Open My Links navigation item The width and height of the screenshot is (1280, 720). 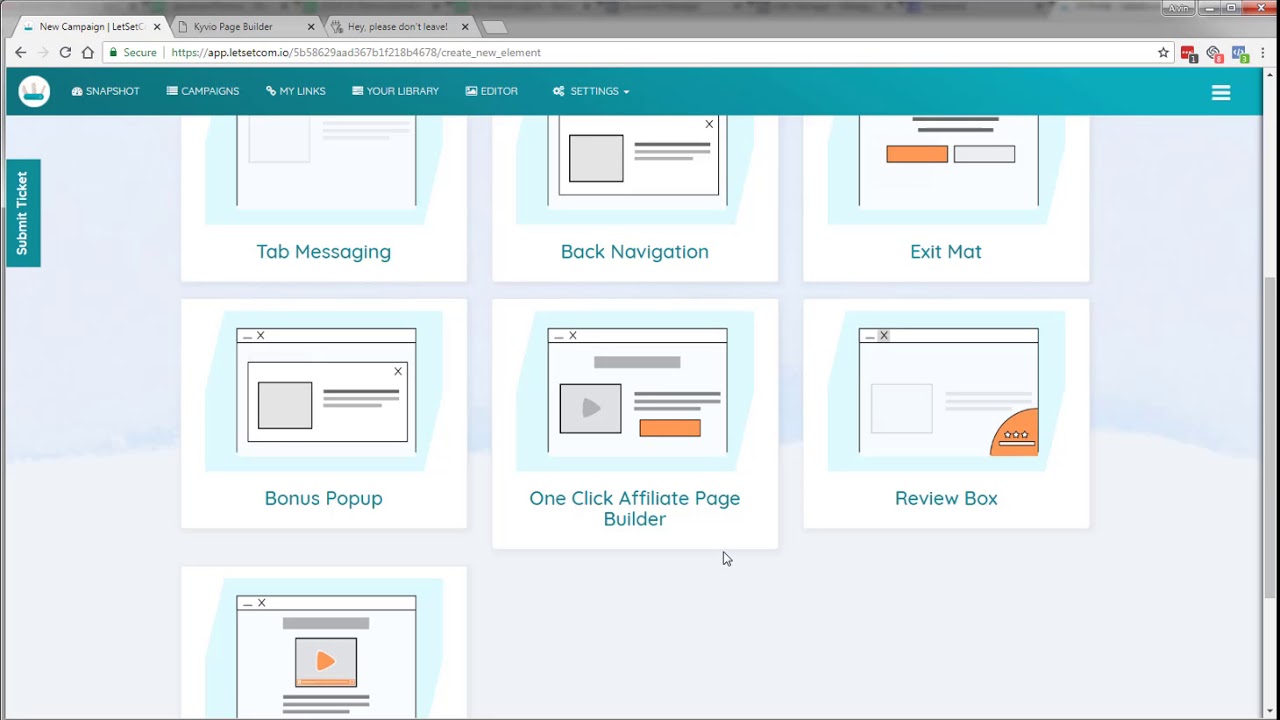(296, 91)
